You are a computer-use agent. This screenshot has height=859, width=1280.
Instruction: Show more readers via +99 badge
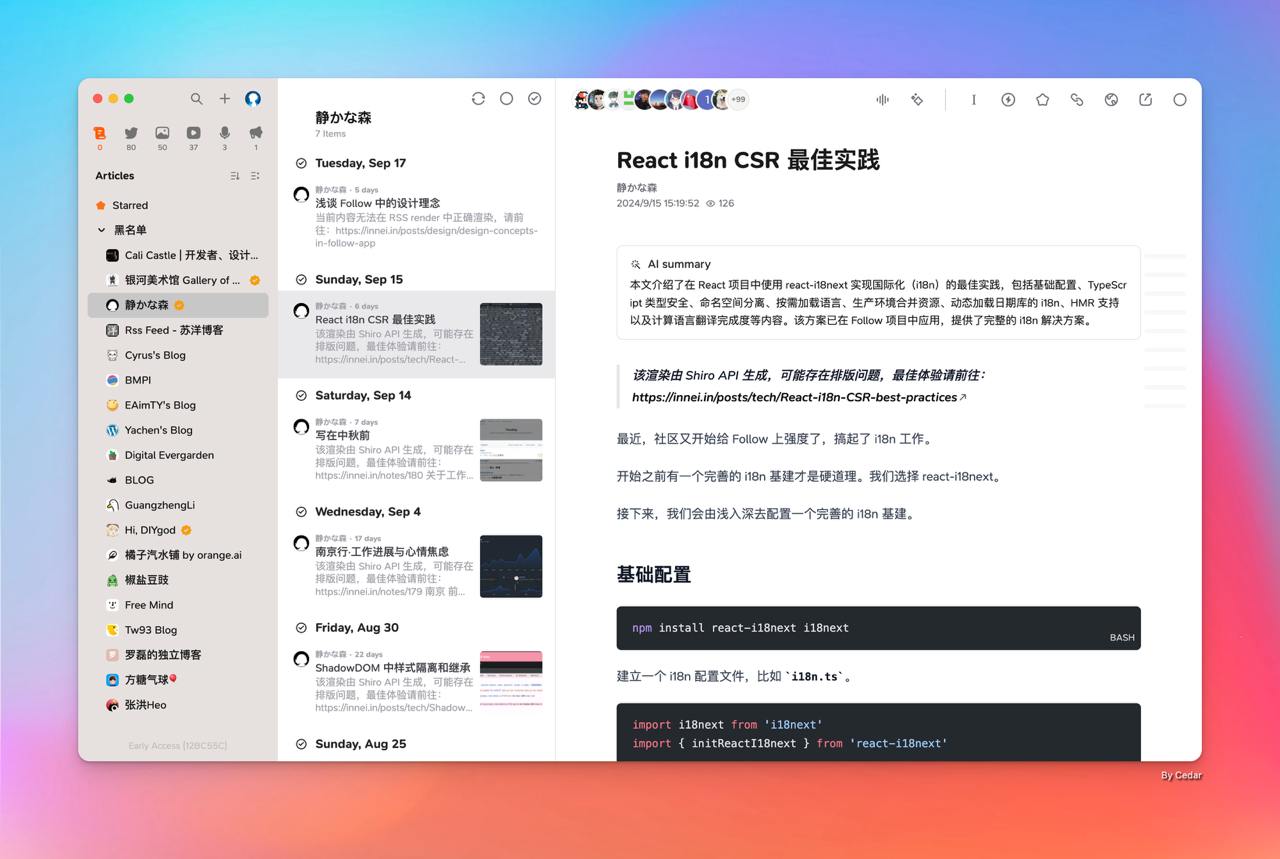[738, 99]
